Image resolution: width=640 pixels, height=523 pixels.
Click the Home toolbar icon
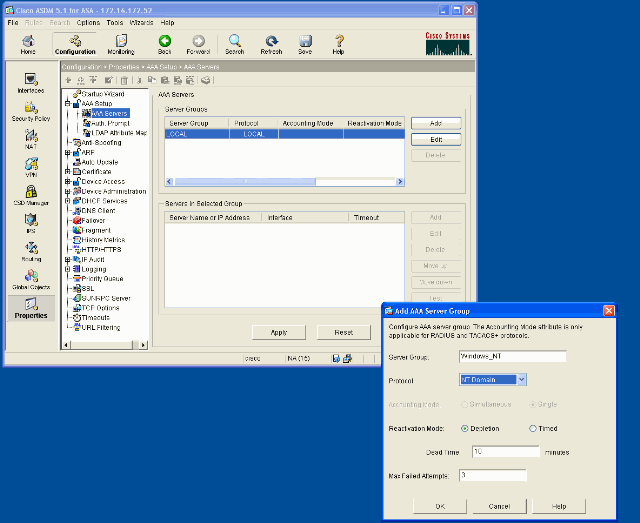pyautogui.click(x=28, y=43)
